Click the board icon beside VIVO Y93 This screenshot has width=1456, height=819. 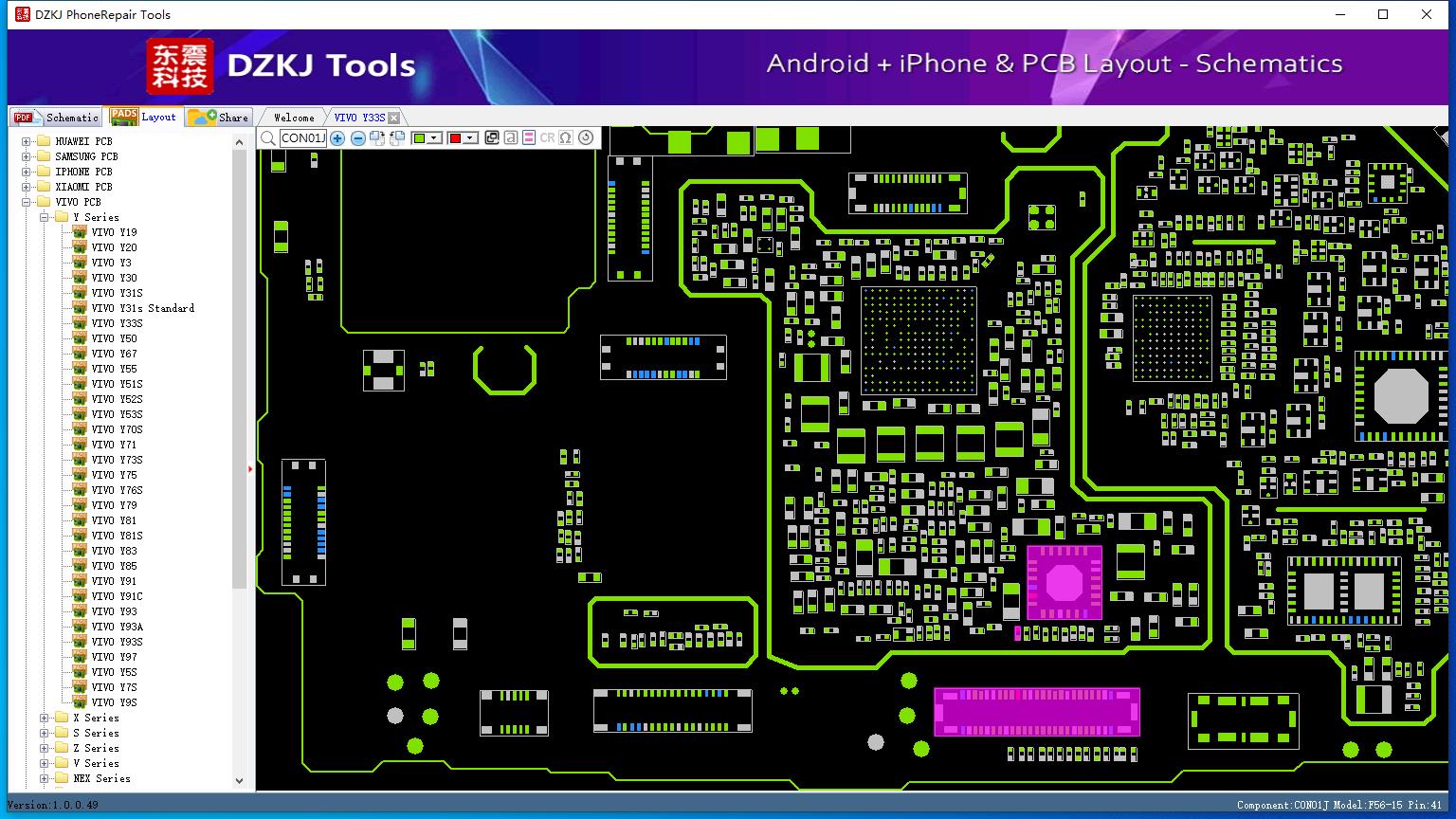click(x=80, y=611)
